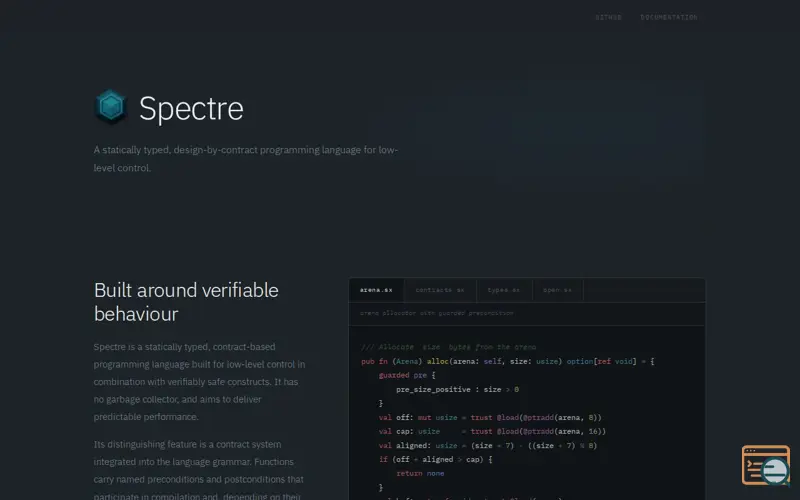
Task: Click the "val off: mut usize" code line
Action: [490, 417]
